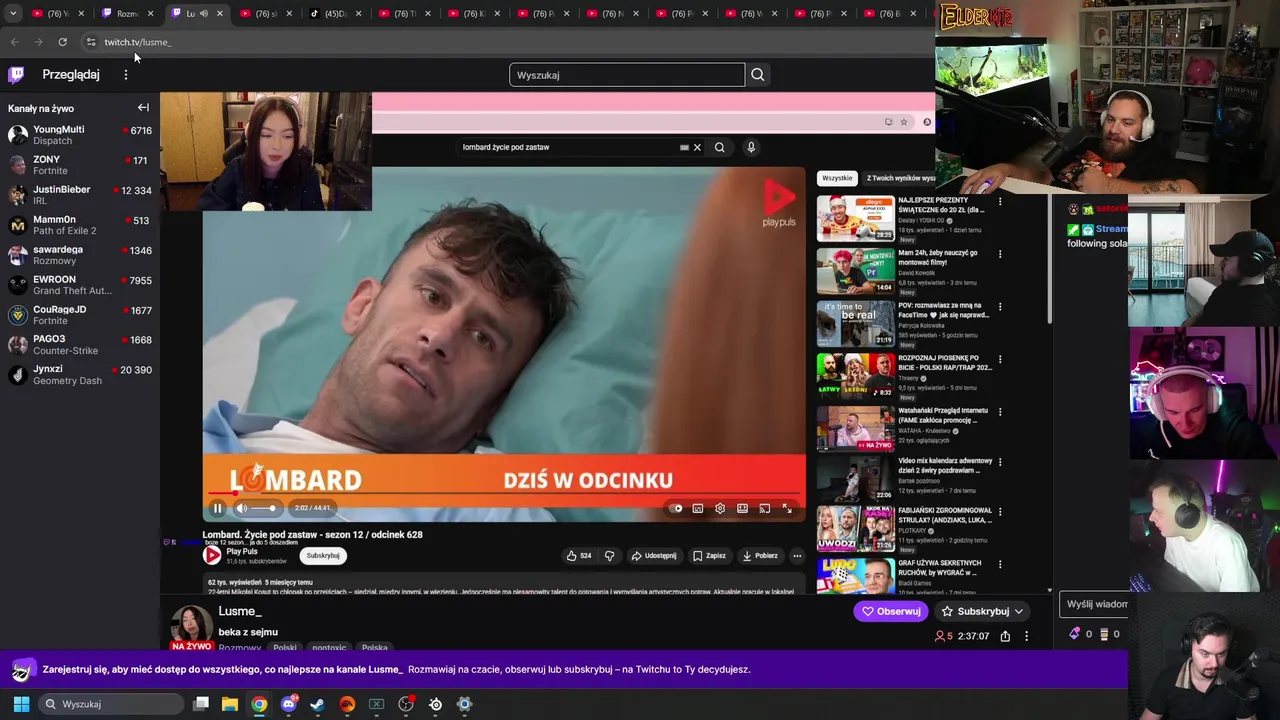This screenshot has width=1280, height=720.
Task: Clear the YouTube search query with X
Action: (697, 147)
